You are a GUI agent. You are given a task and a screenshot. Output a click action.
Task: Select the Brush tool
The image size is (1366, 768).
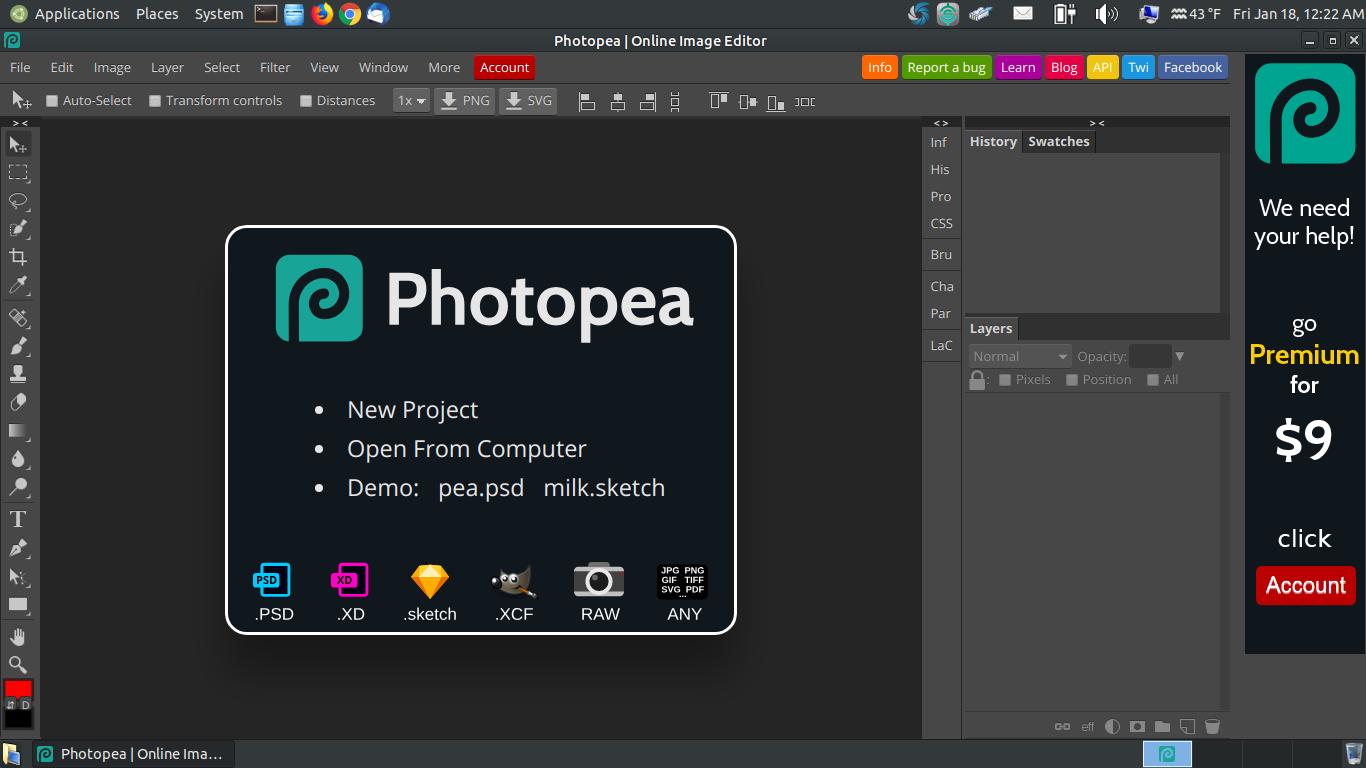tap(18, 346)
